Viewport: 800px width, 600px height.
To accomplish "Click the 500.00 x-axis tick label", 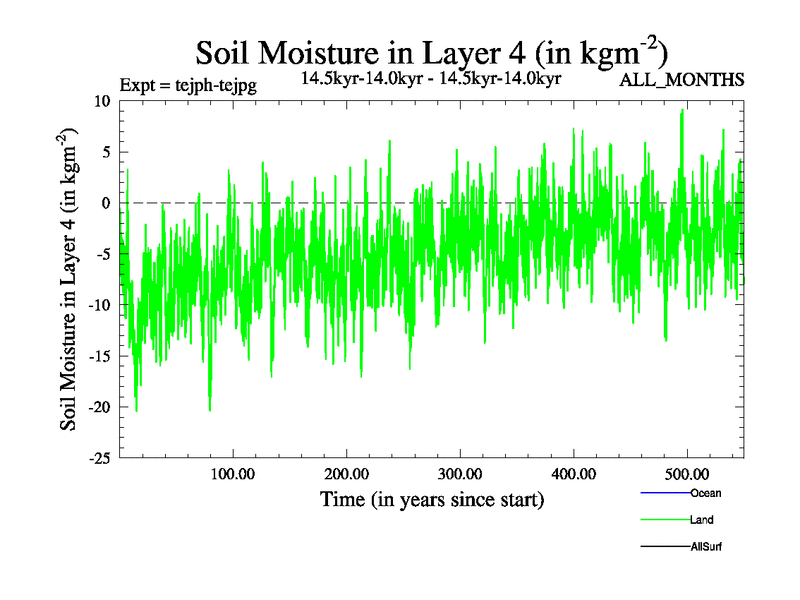I will (x=687, y=473).
